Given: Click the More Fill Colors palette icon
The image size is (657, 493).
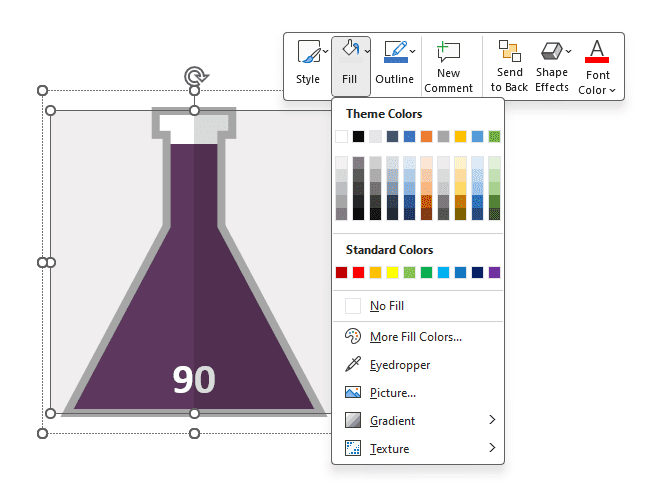Looking at the screenshot, I should (x=353, y=336).
